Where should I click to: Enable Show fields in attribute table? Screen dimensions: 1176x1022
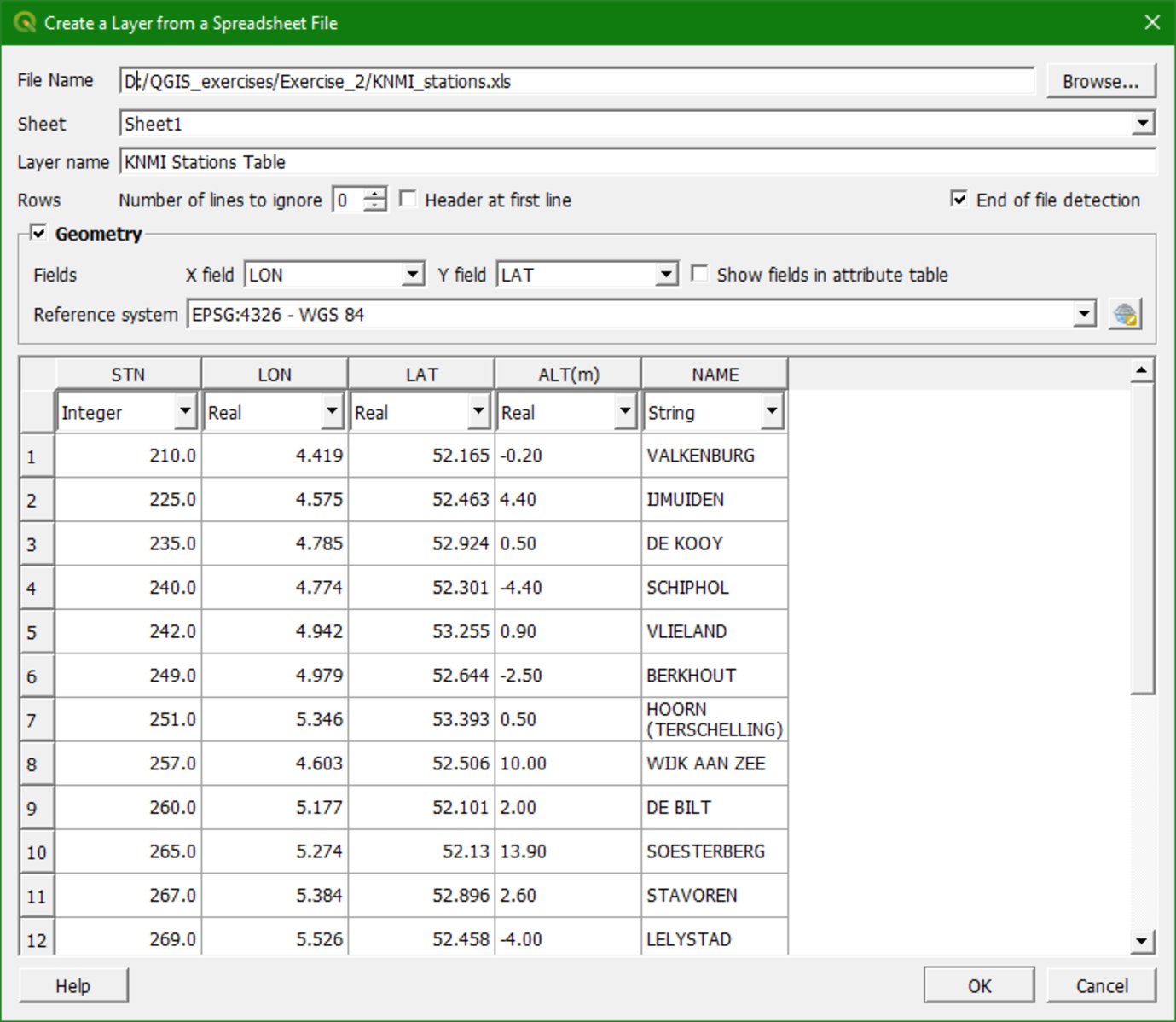coord(700,274)
